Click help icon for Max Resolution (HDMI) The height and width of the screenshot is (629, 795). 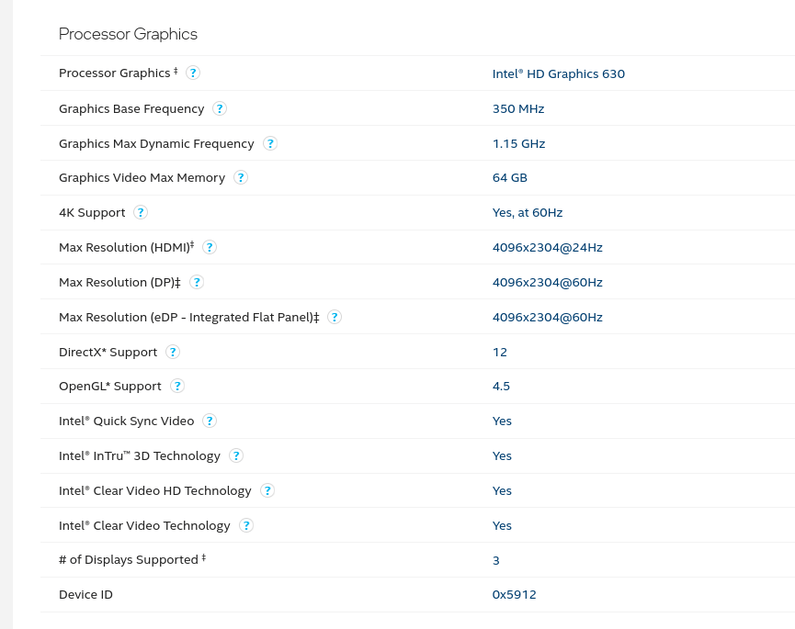[x=210, y=247]
